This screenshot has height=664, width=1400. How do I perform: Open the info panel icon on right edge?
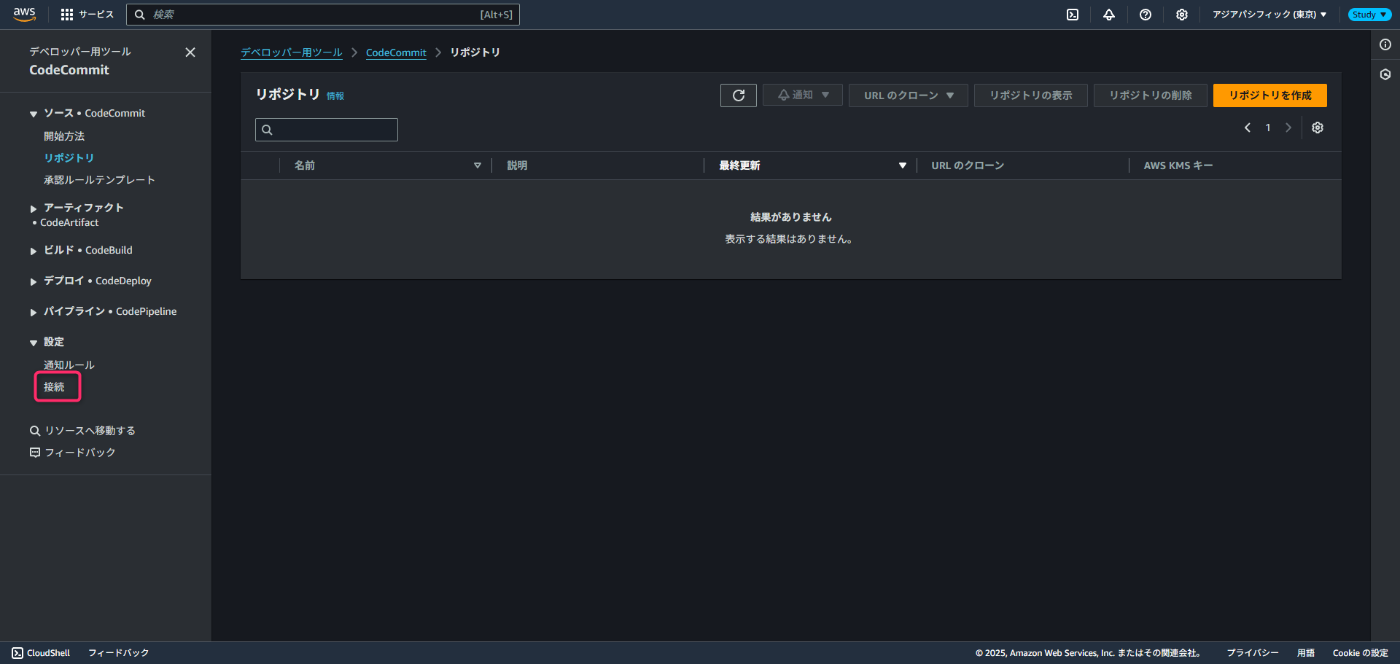pyautogui.click(x=1385, y=45)
